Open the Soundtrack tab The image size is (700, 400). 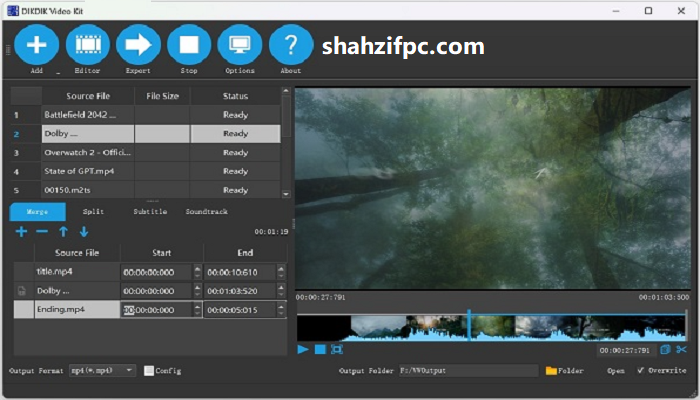click(x=207, y=212)
